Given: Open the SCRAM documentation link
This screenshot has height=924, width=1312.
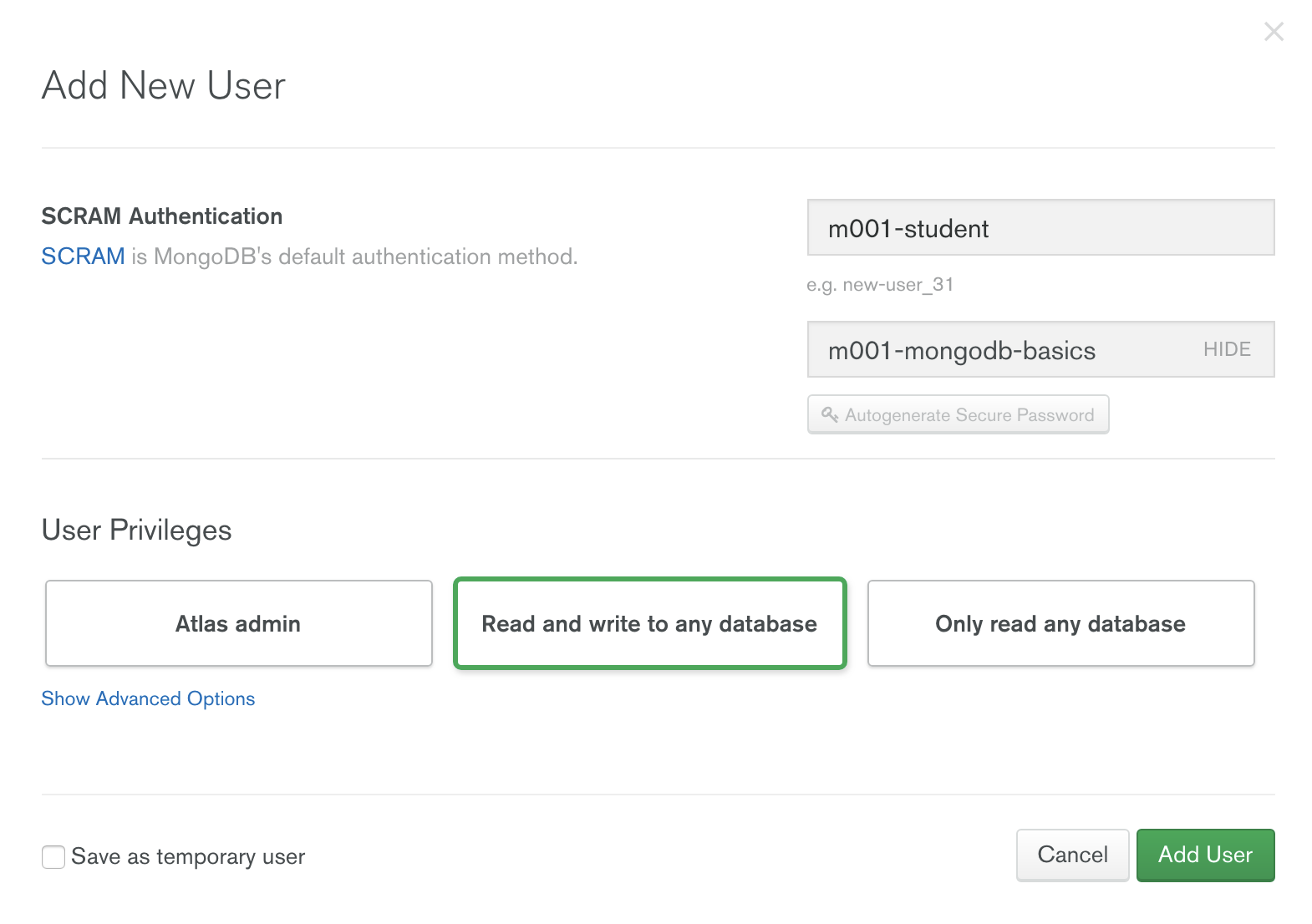Looking at the screenshot, I should 83,256.
